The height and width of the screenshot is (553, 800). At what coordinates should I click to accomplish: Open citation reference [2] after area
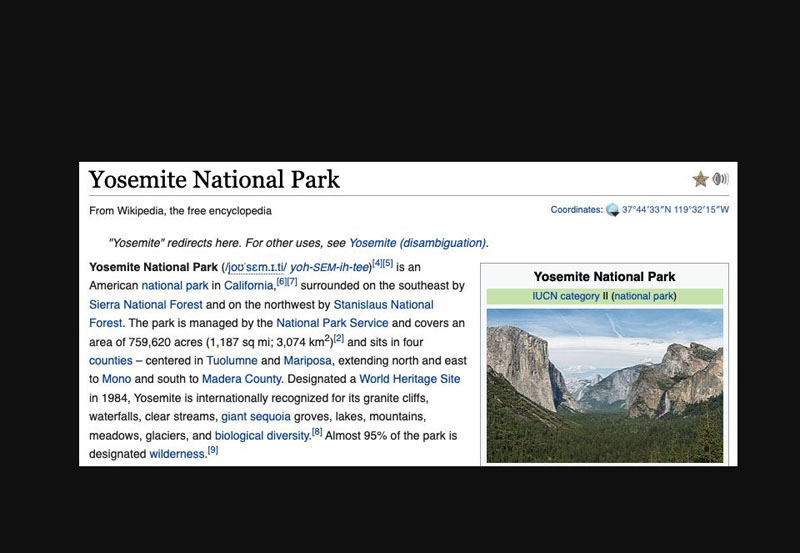point(339,338)
